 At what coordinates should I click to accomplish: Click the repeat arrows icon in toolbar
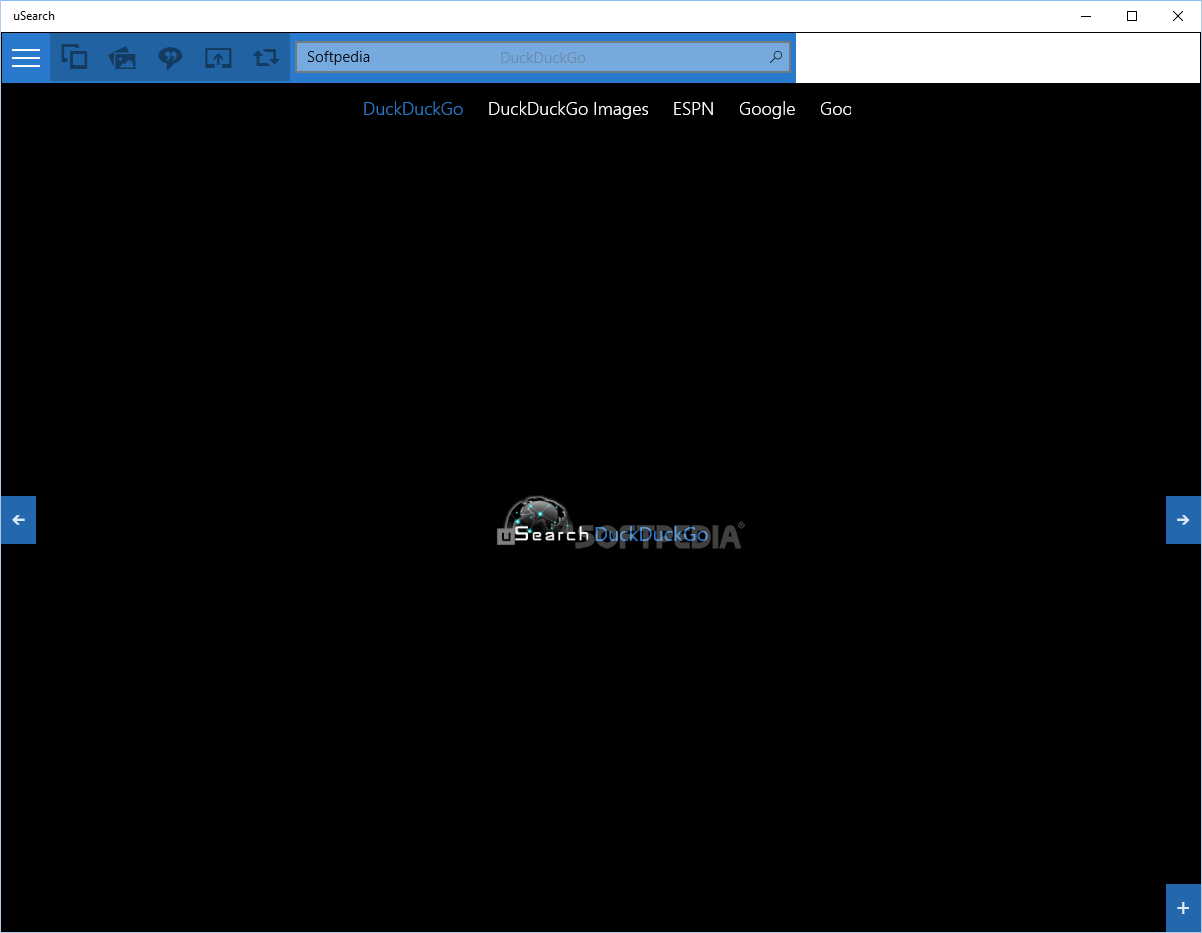pyautogui.click(x=266, y=58)
